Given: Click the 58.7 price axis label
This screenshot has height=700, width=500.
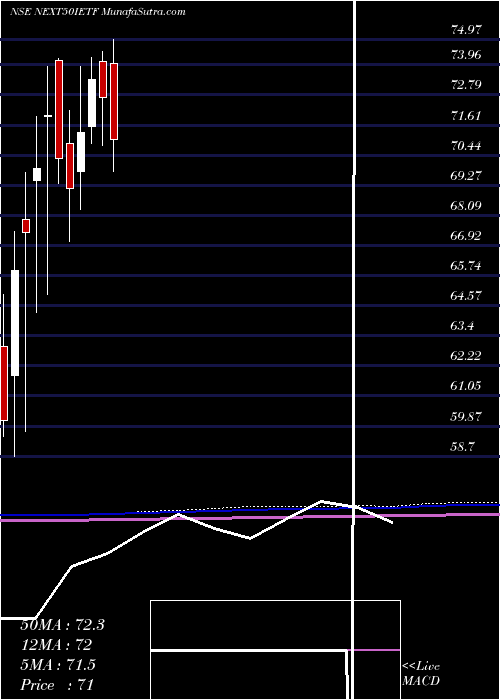Looking at the screenshot, I should (x=462, y=446).
